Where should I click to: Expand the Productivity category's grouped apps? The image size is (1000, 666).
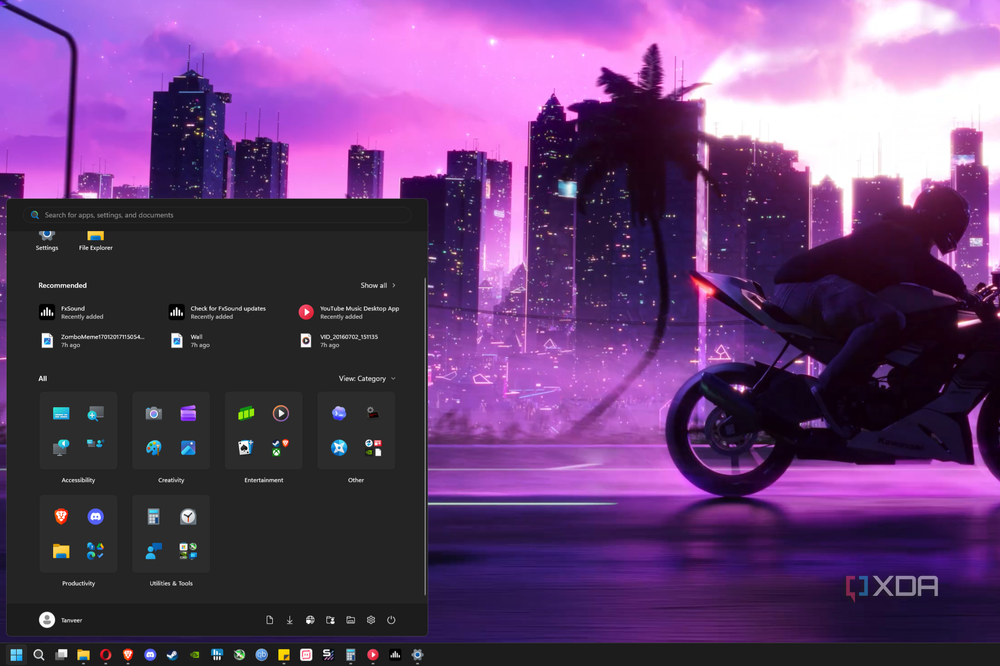pos(96,551)
